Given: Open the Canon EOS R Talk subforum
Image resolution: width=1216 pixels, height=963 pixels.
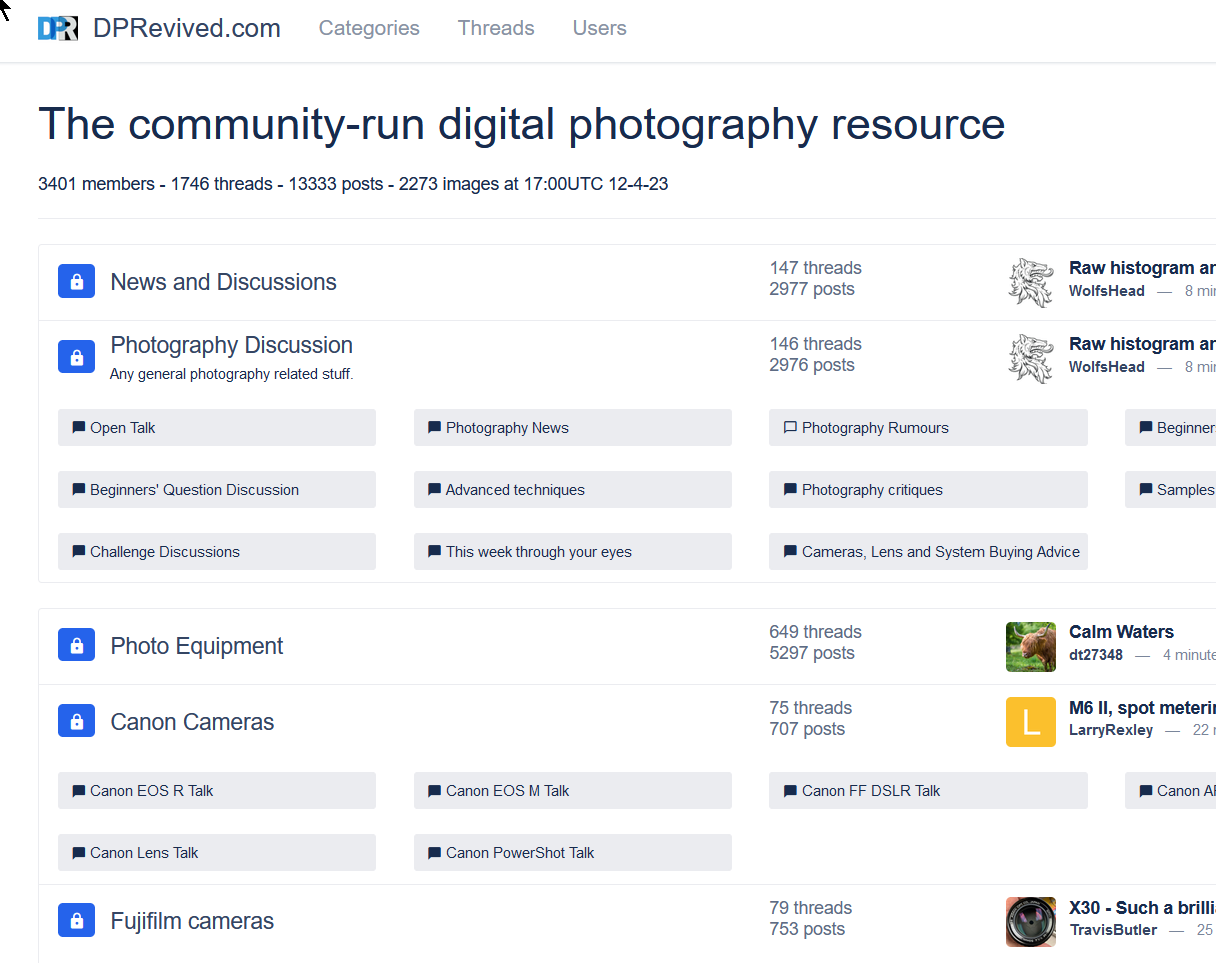Looking at the screenshot, I should click(217, 791).
